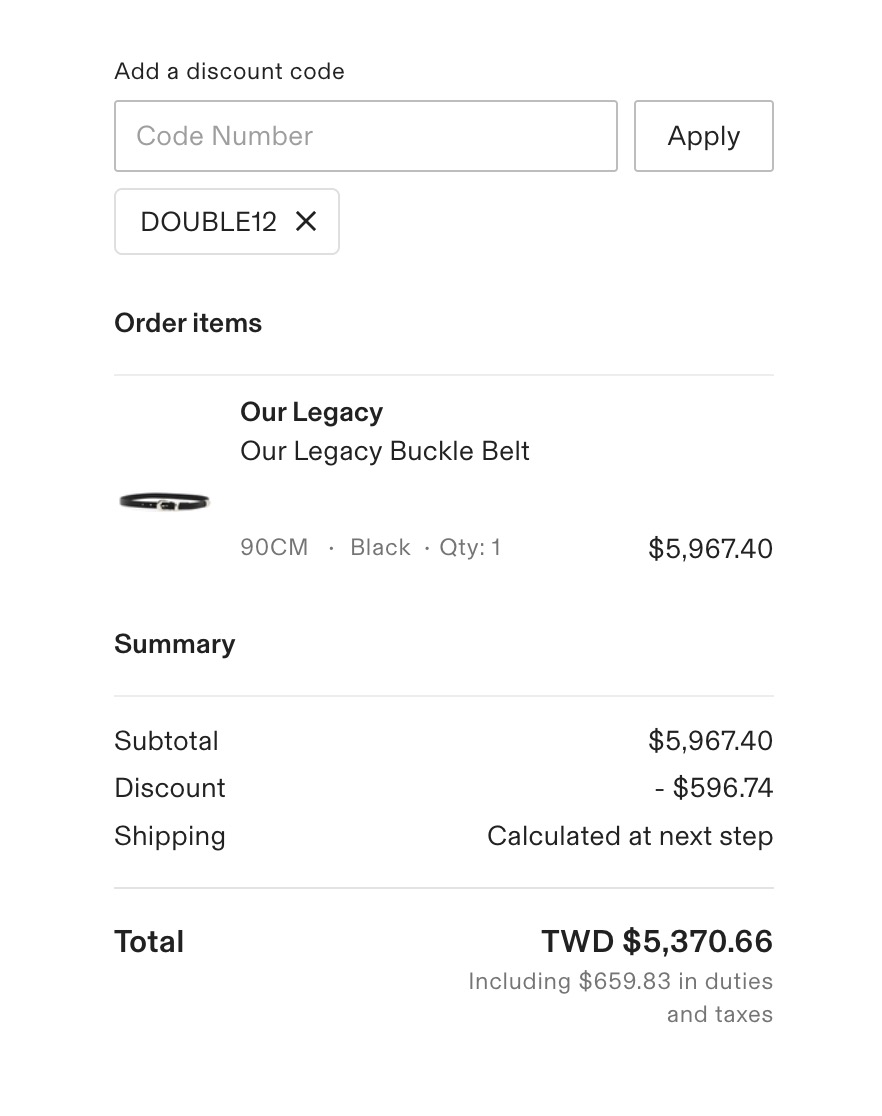Image resolution: width=882 pixels, height=1116 pixels.
Task: Select the DOUBLE12 code chip label
Action: 208,222
